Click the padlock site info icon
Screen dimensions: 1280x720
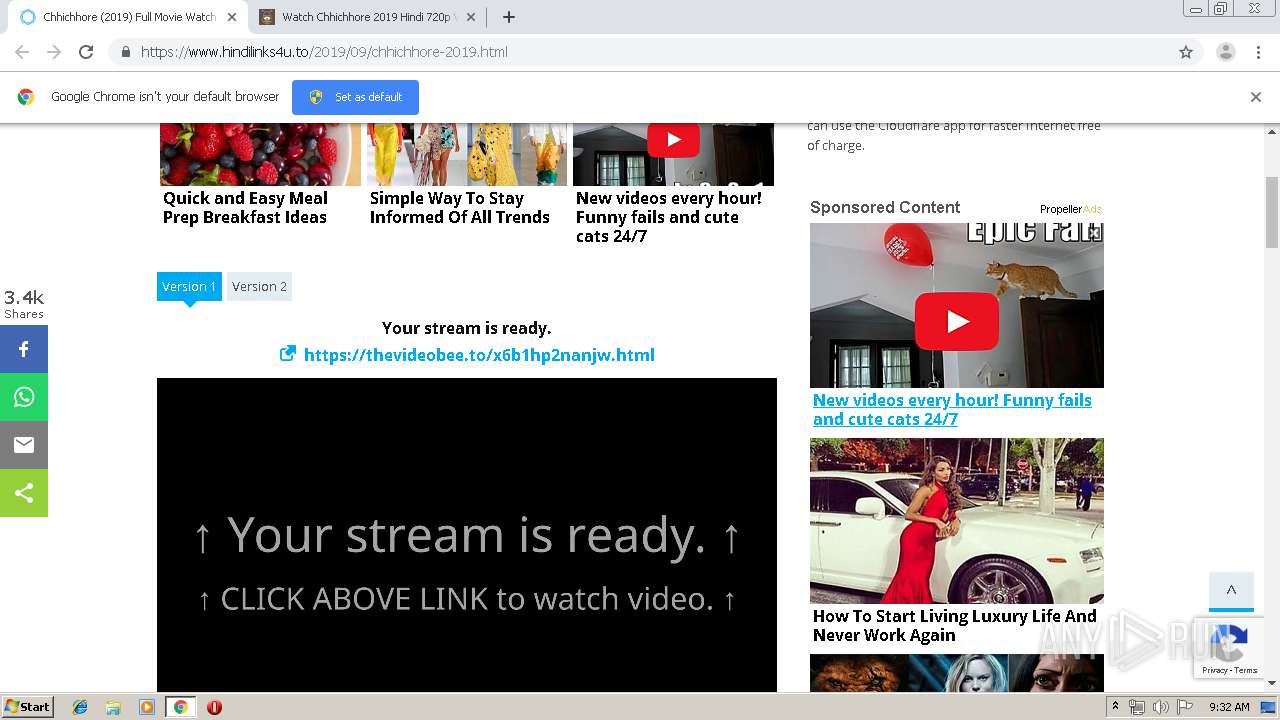coord(125,52)
